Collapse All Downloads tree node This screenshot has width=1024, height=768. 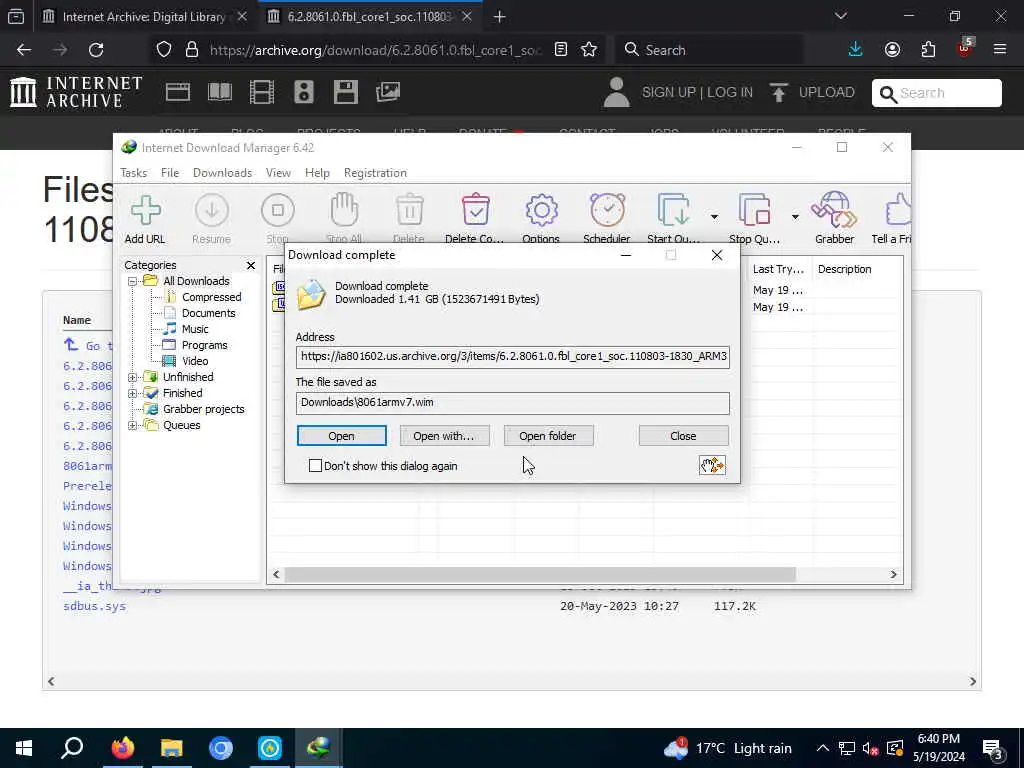coord(133,281)
